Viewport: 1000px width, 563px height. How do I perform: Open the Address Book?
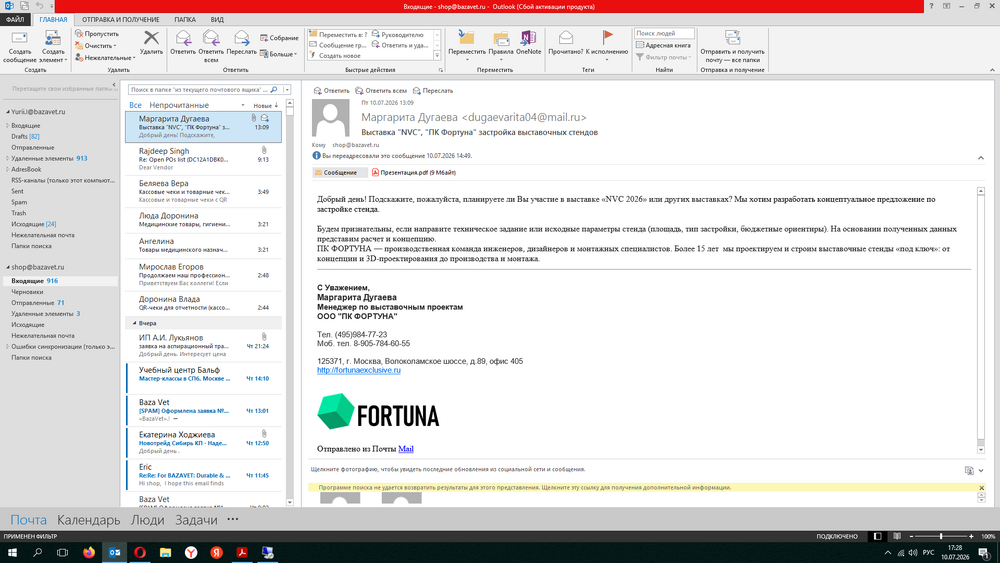tap(663, 45)
